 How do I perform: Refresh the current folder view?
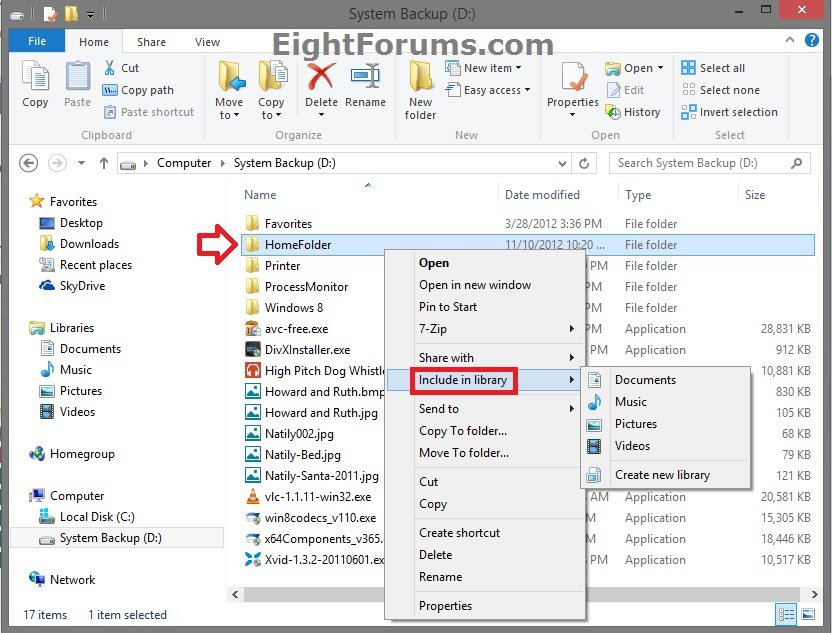(x=589, y=163)
